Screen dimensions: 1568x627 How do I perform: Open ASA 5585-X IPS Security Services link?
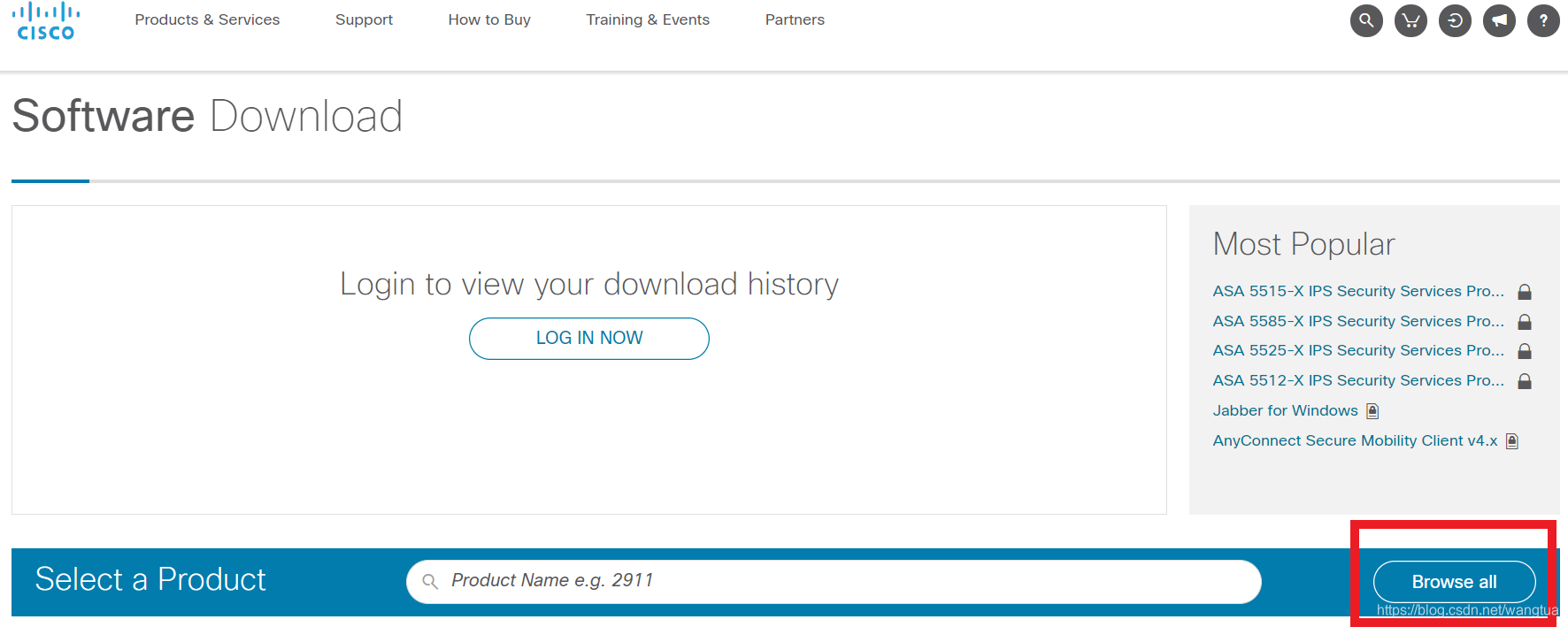pyautogui.click(x=1358, y=321)
